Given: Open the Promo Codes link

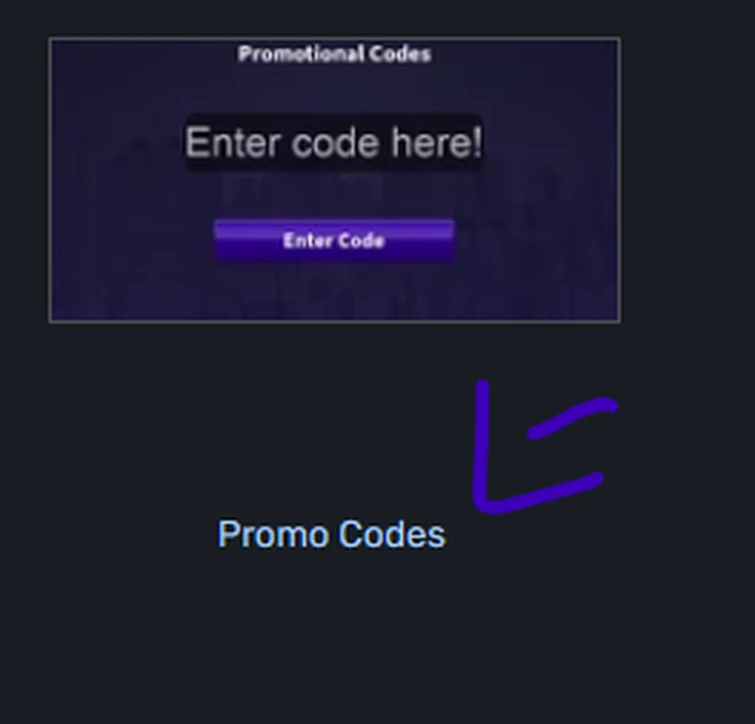Looking at the screenshot, I should pos(332,534).
